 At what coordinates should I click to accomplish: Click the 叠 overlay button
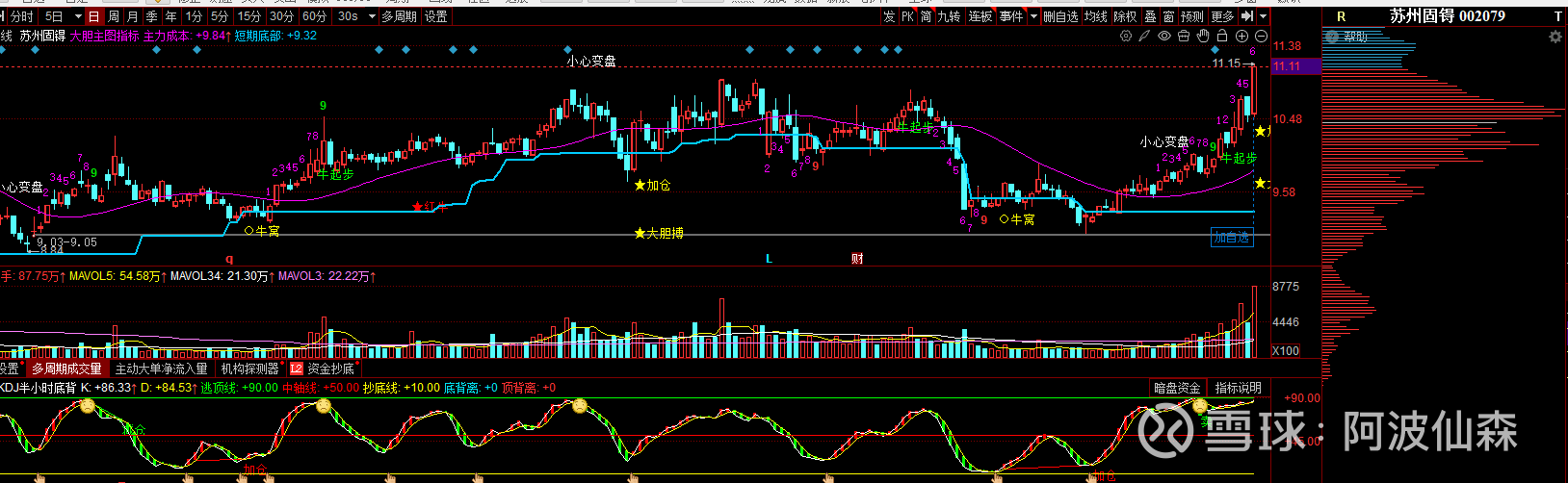point(1150,16)
